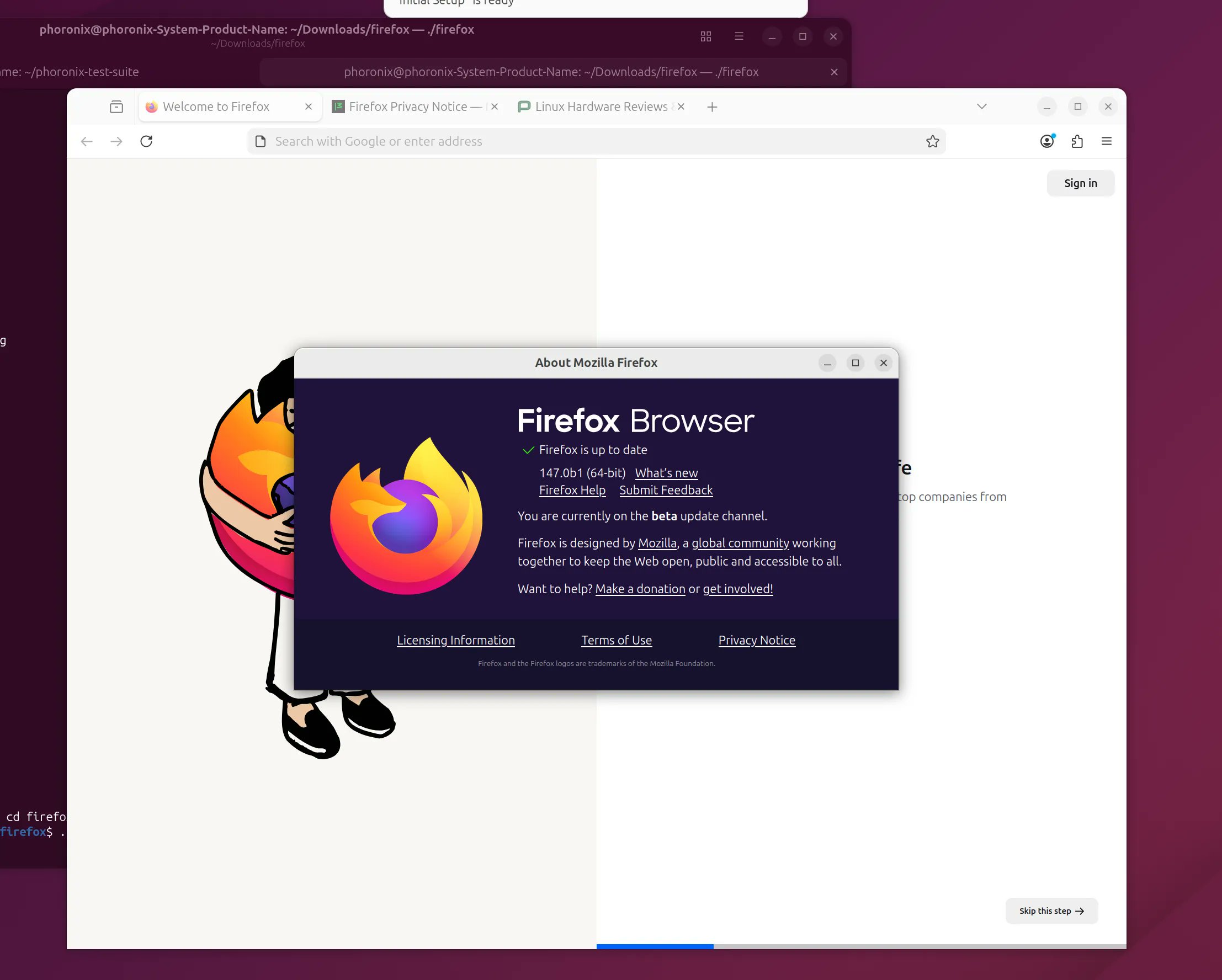Open the Firefox account profile icon
The image size is (1222, 980).
[x=1047, y=141]
